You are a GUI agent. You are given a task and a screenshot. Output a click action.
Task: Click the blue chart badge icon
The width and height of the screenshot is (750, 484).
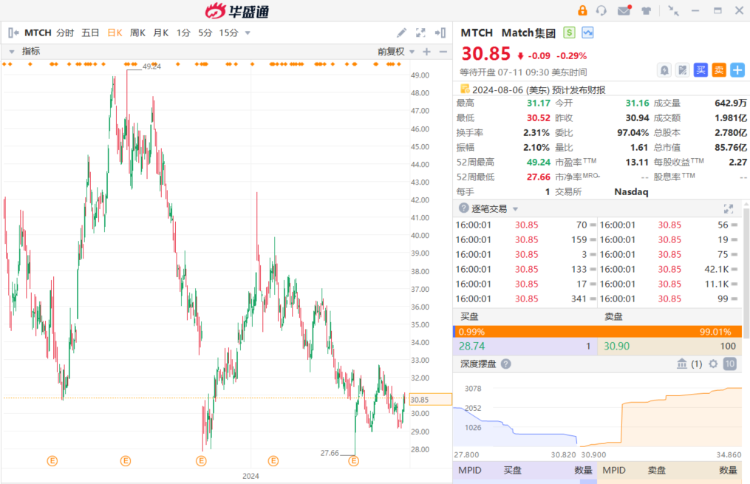point(588,33)
